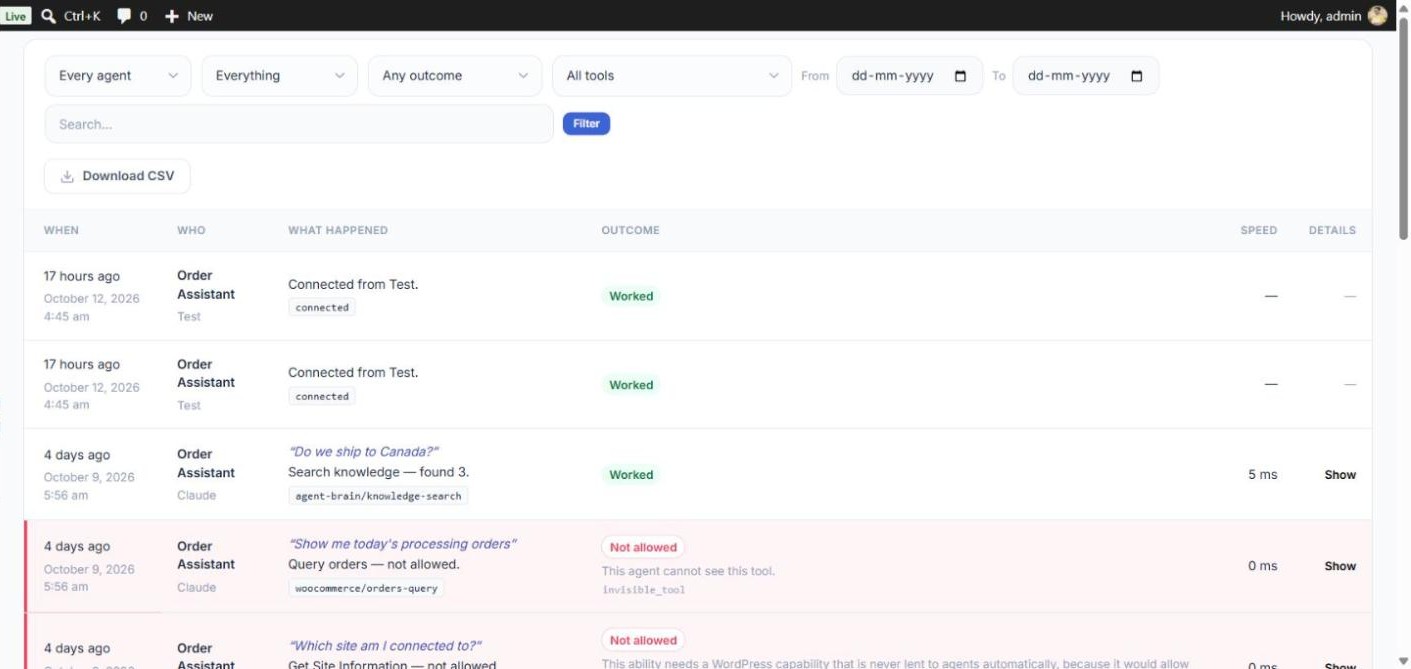
Task: Open the comments bubble icon
Action: [x=124, y=16]
